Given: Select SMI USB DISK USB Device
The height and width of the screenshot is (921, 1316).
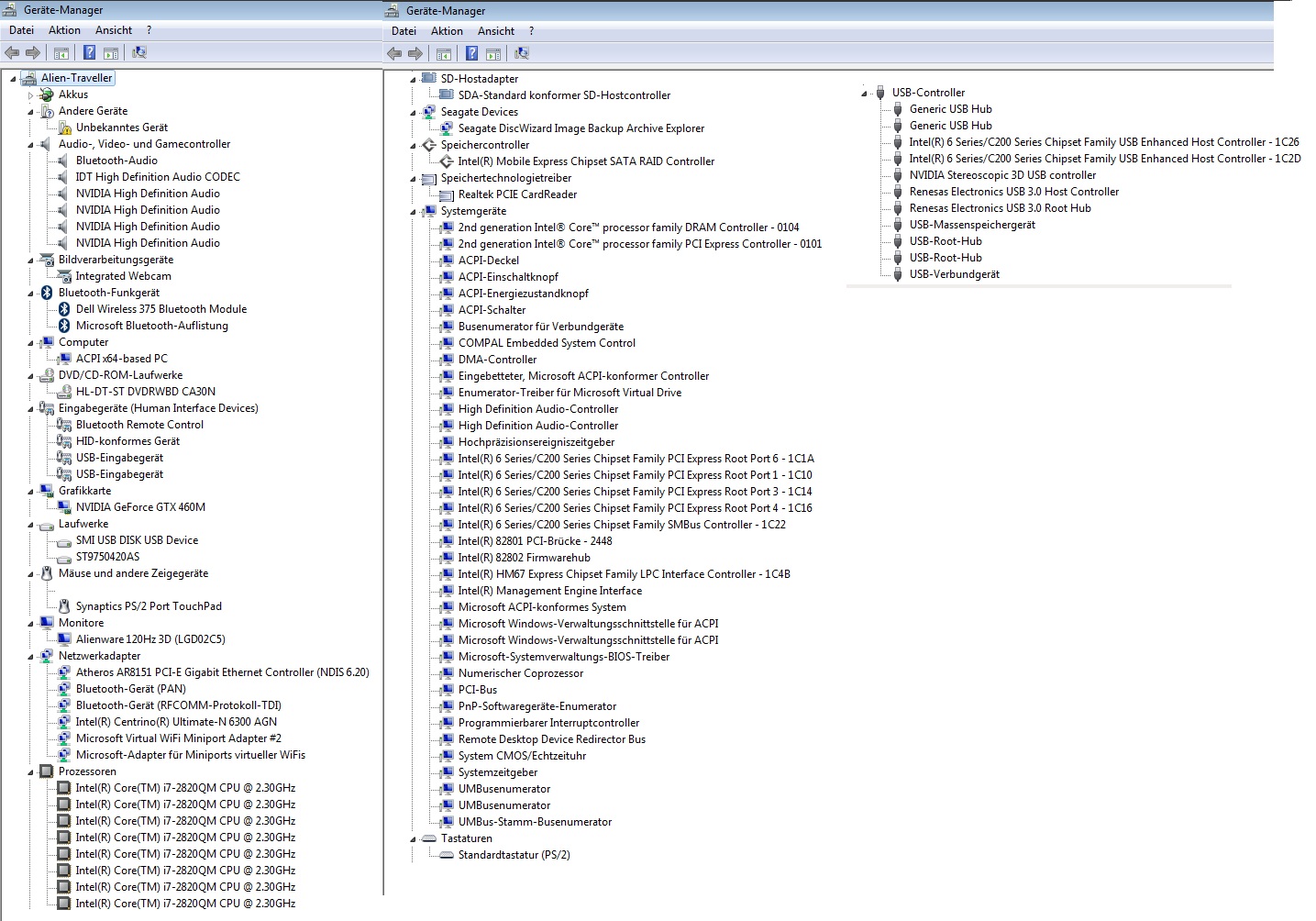Looking at the screenshot, I should tap(137, 540).
